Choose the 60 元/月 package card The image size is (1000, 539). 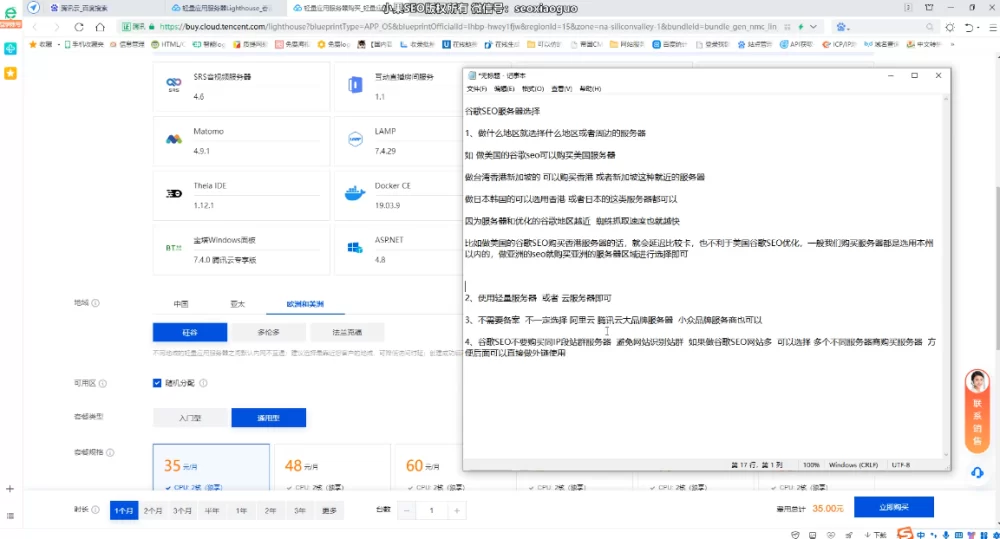pyautogui.click(x=429, y=468)
